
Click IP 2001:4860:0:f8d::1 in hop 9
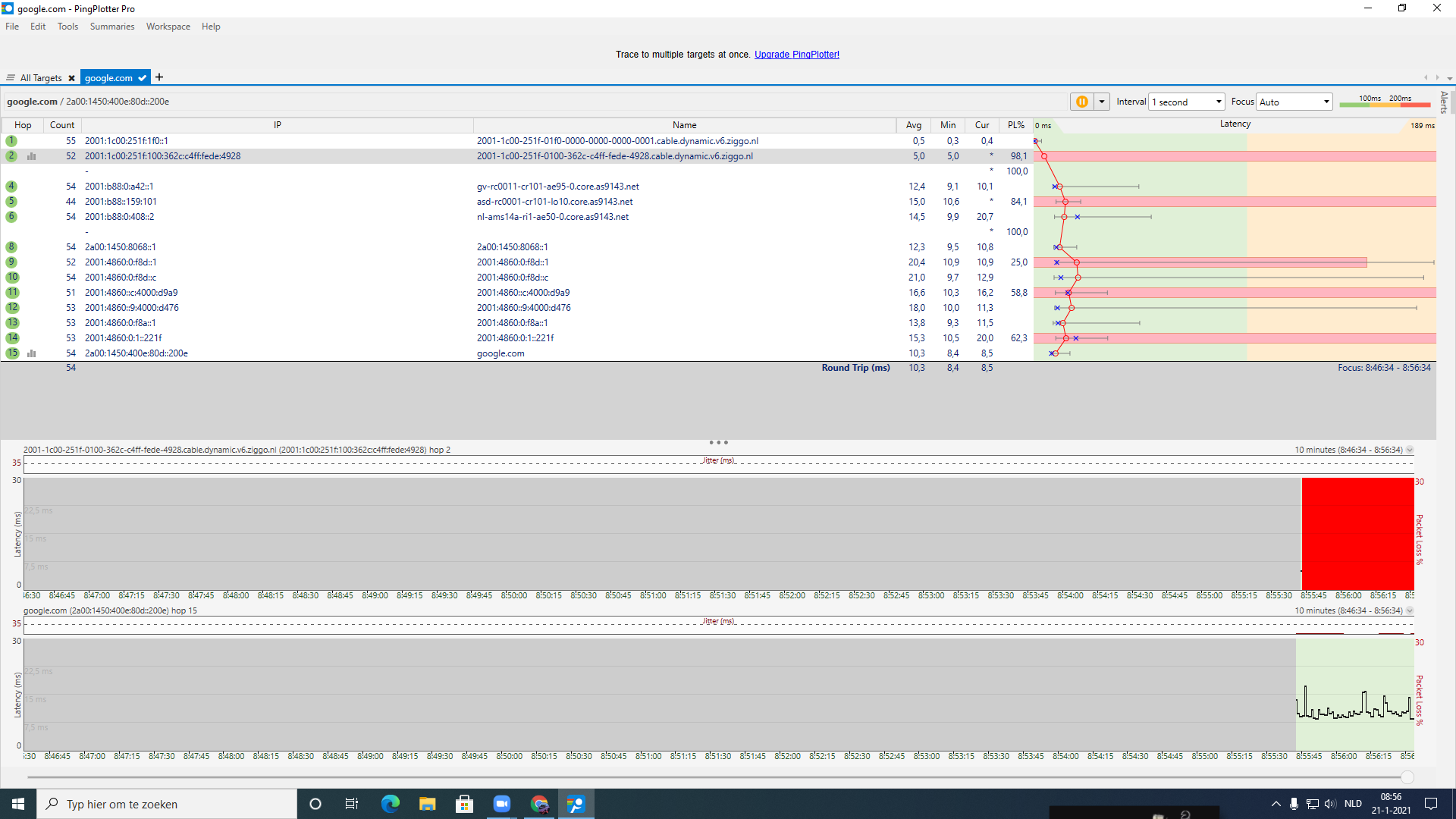coord(121,262)
